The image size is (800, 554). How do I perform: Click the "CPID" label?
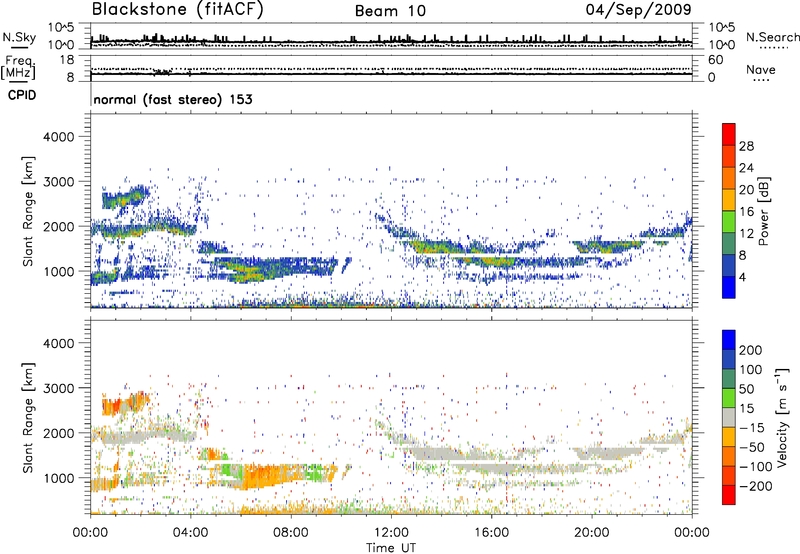(22, 95)
